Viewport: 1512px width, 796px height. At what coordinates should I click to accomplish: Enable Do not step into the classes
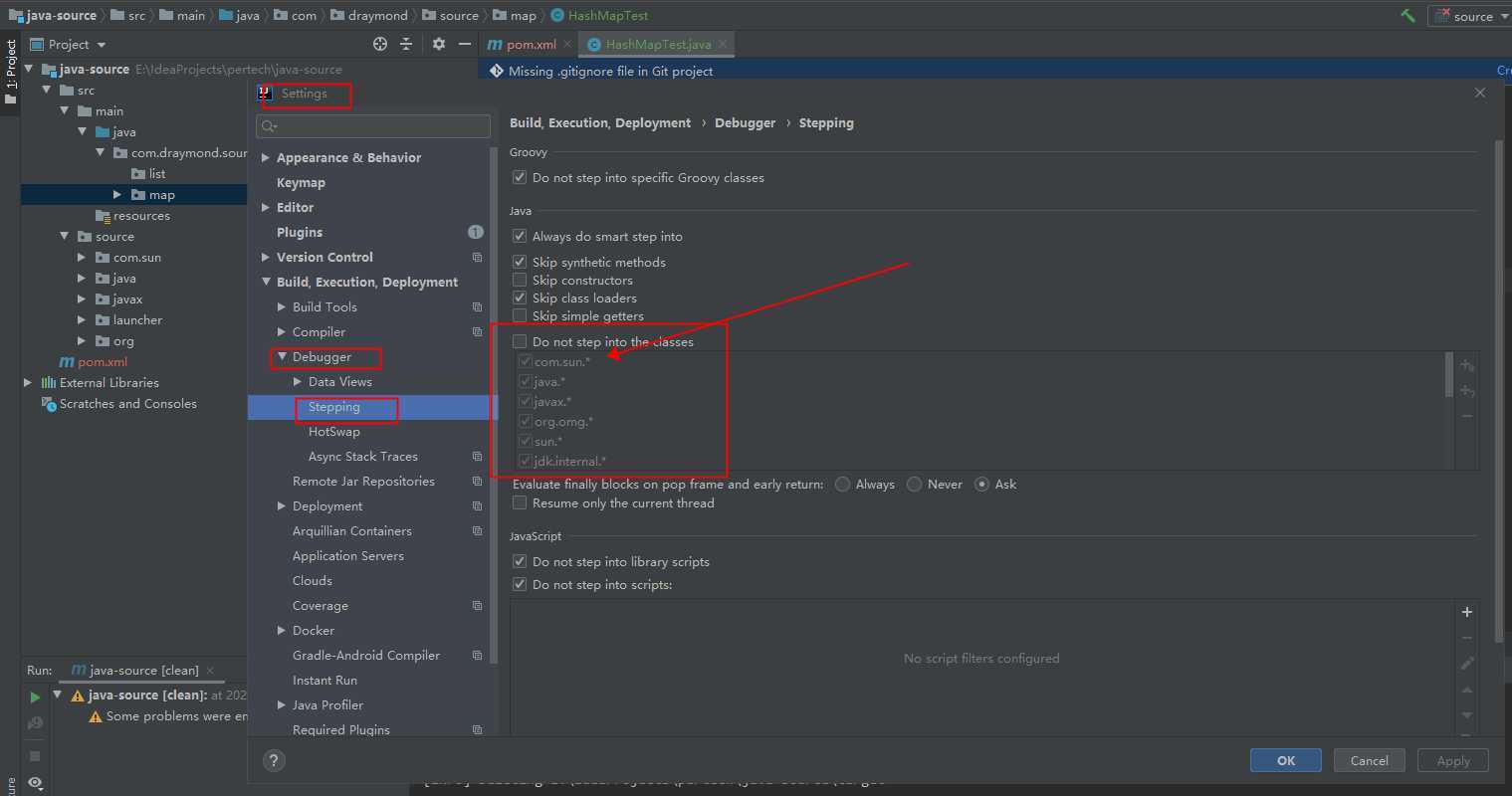[x=520, y=341]
